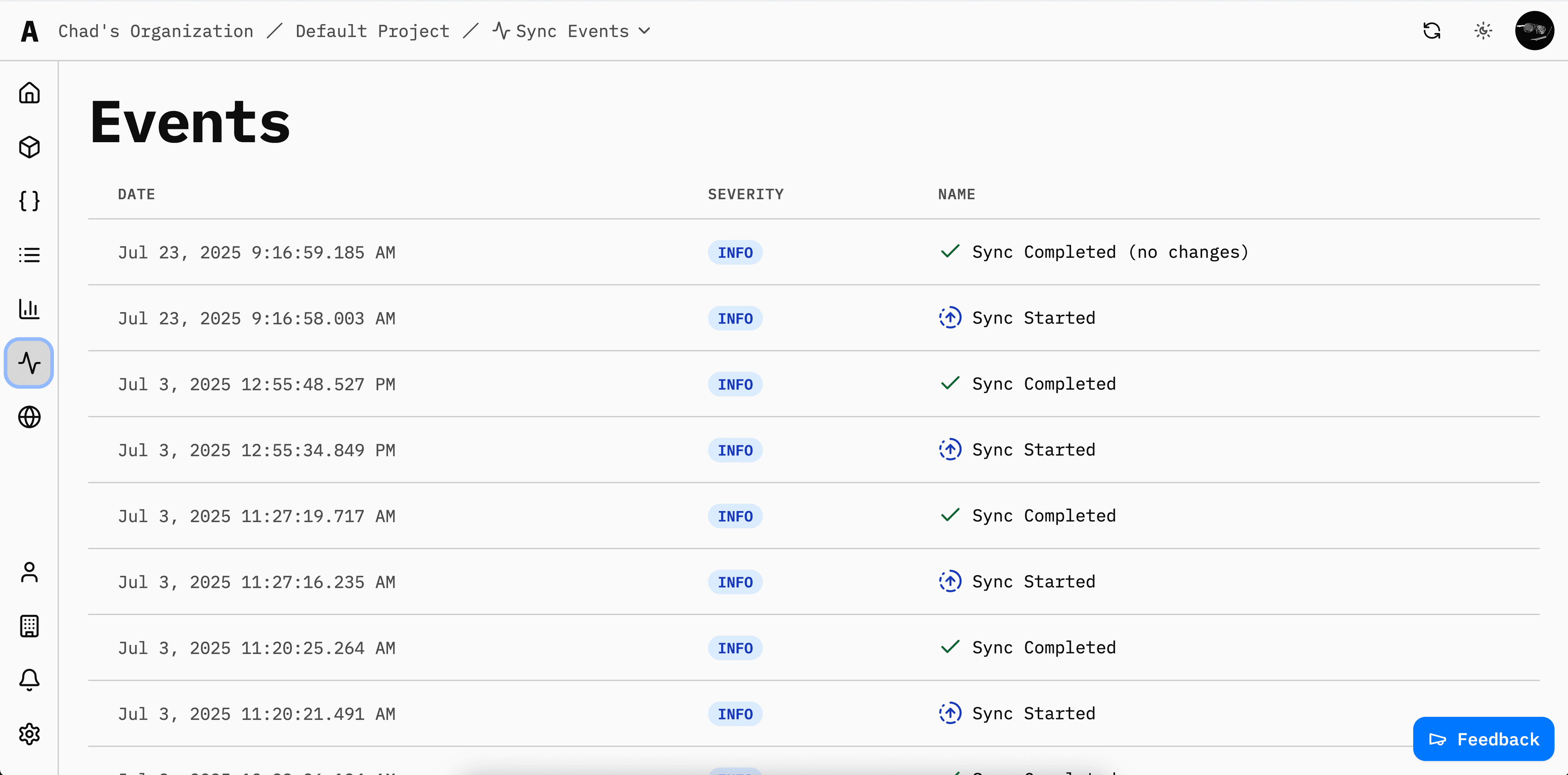Image resolution: width=1568 pixels, height=775 pixels.
Task: Click INFO badge on 11:27:16.235 AM row
Action: point(735,582)
